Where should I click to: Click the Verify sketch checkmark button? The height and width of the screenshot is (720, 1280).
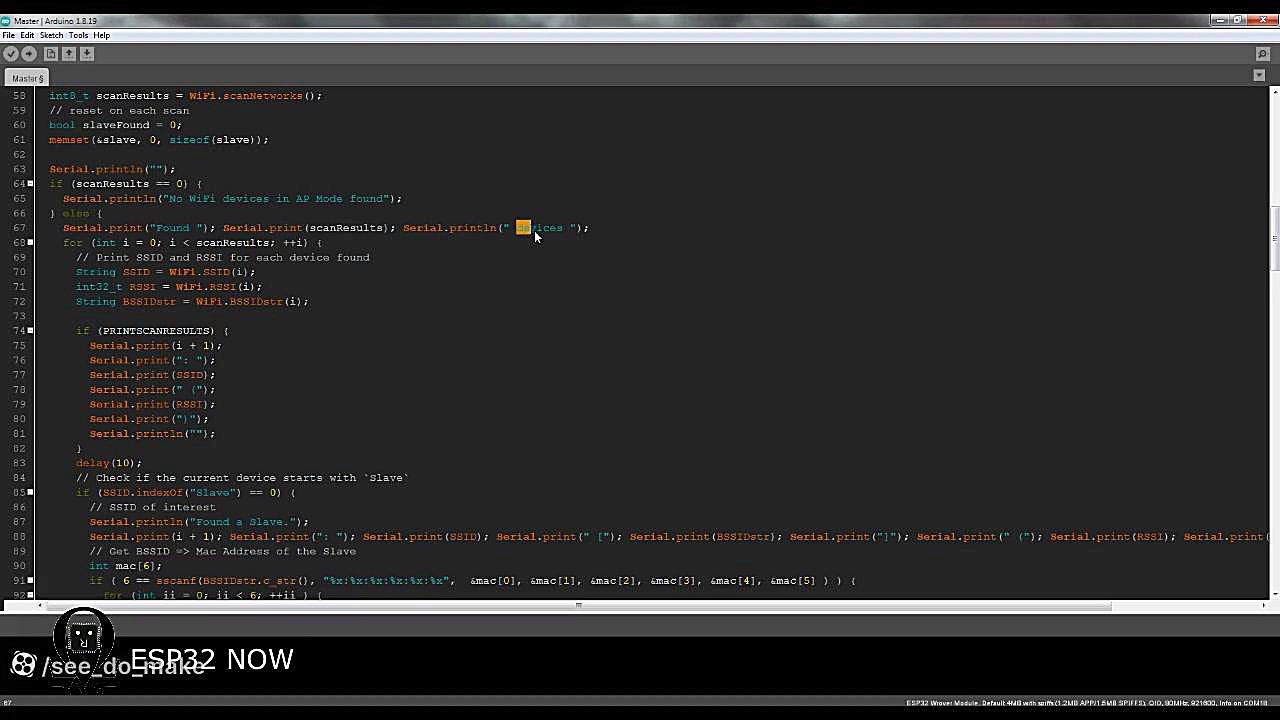pyautogui.click(x=11, y=53)
